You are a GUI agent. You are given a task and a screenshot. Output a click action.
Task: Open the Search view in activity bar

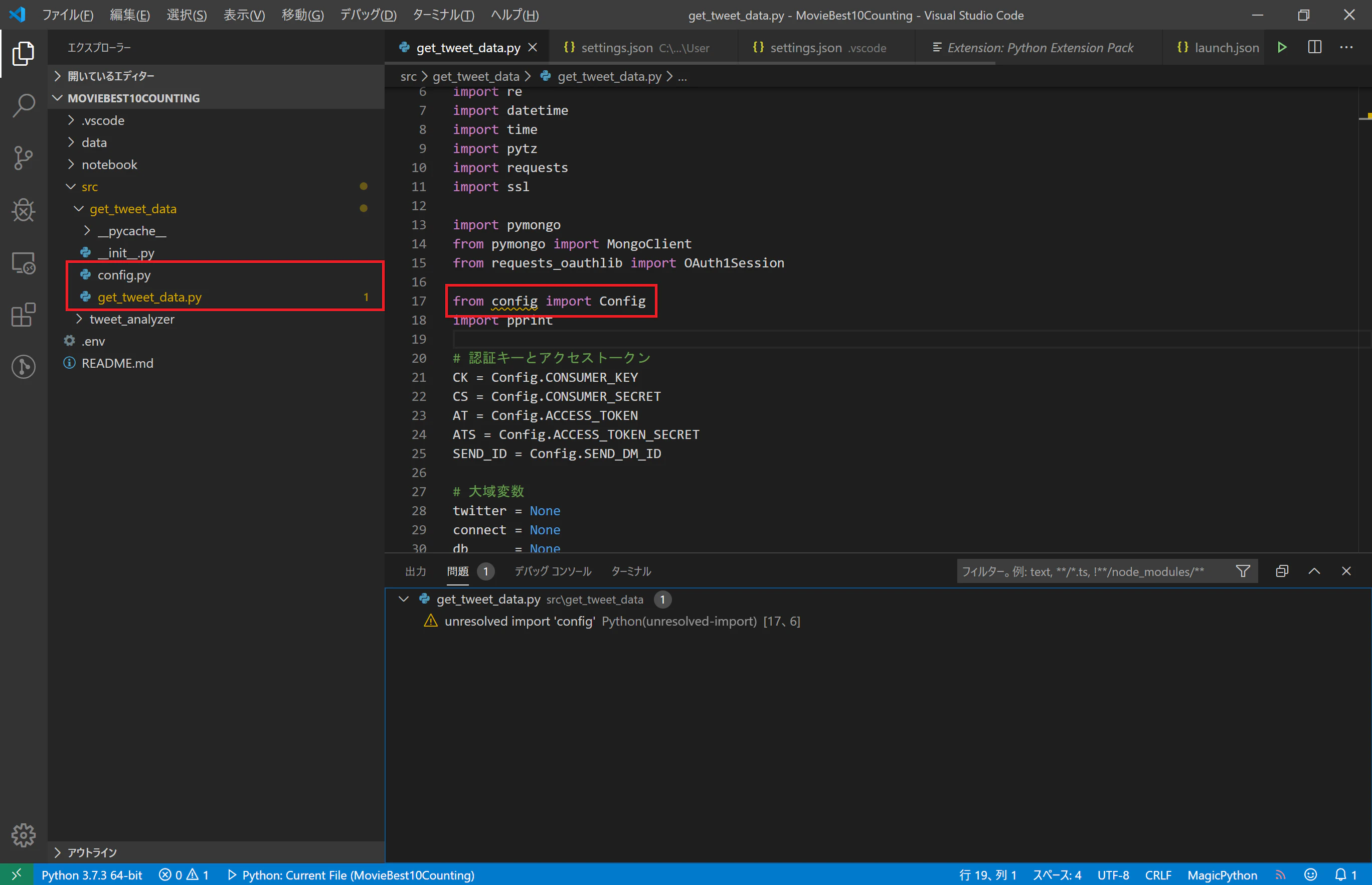pyautogui.click(x=24, y=105)
